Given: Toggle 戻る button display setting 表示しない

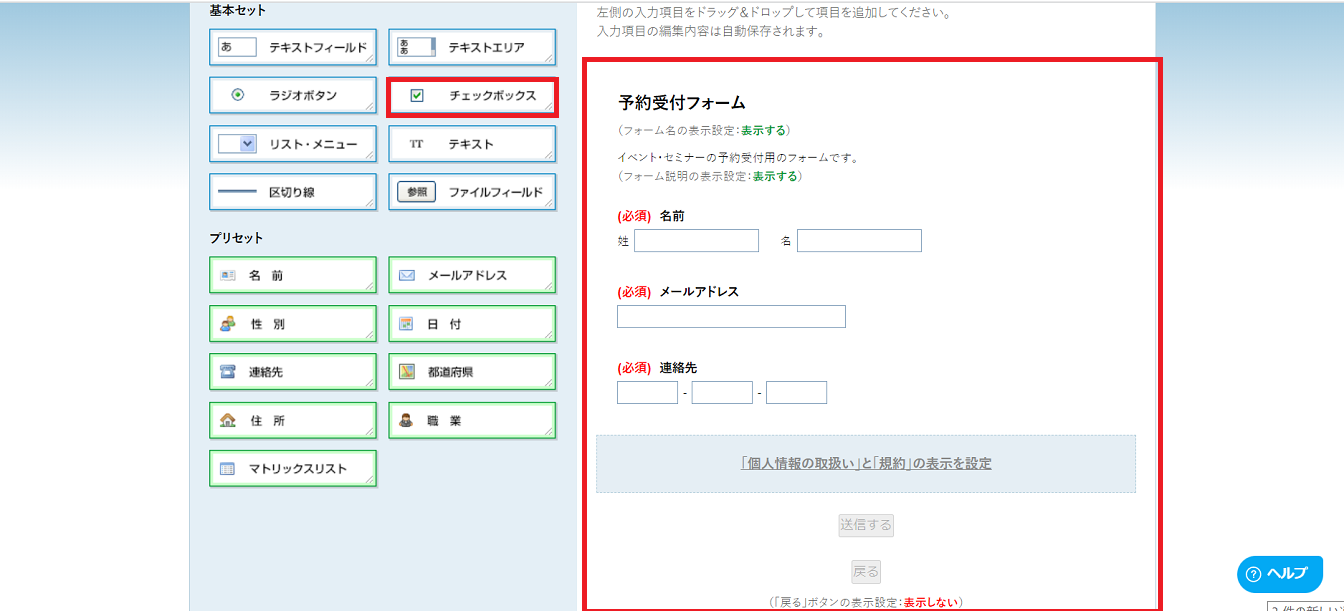Looking at the screenshot, I should point(931,602).
